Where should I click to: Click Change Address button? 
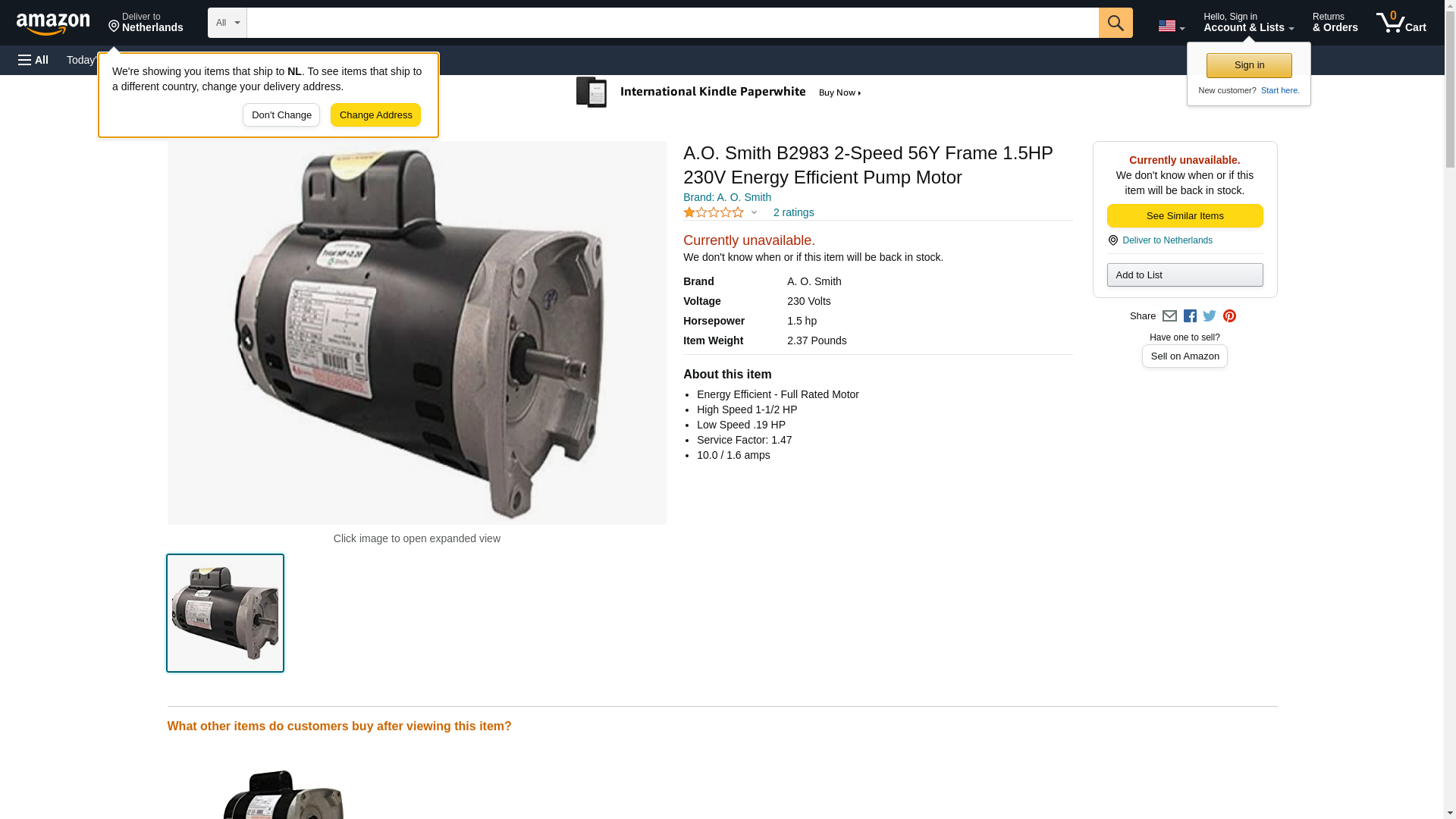tap(375, 115)
